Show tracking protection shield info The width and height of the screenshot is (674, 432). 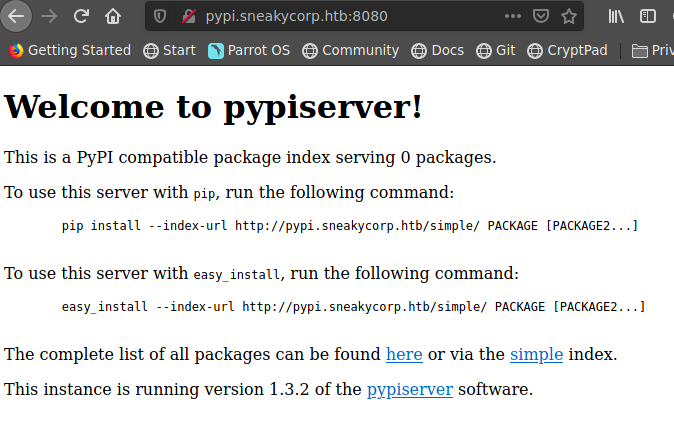tap(160, 16)
